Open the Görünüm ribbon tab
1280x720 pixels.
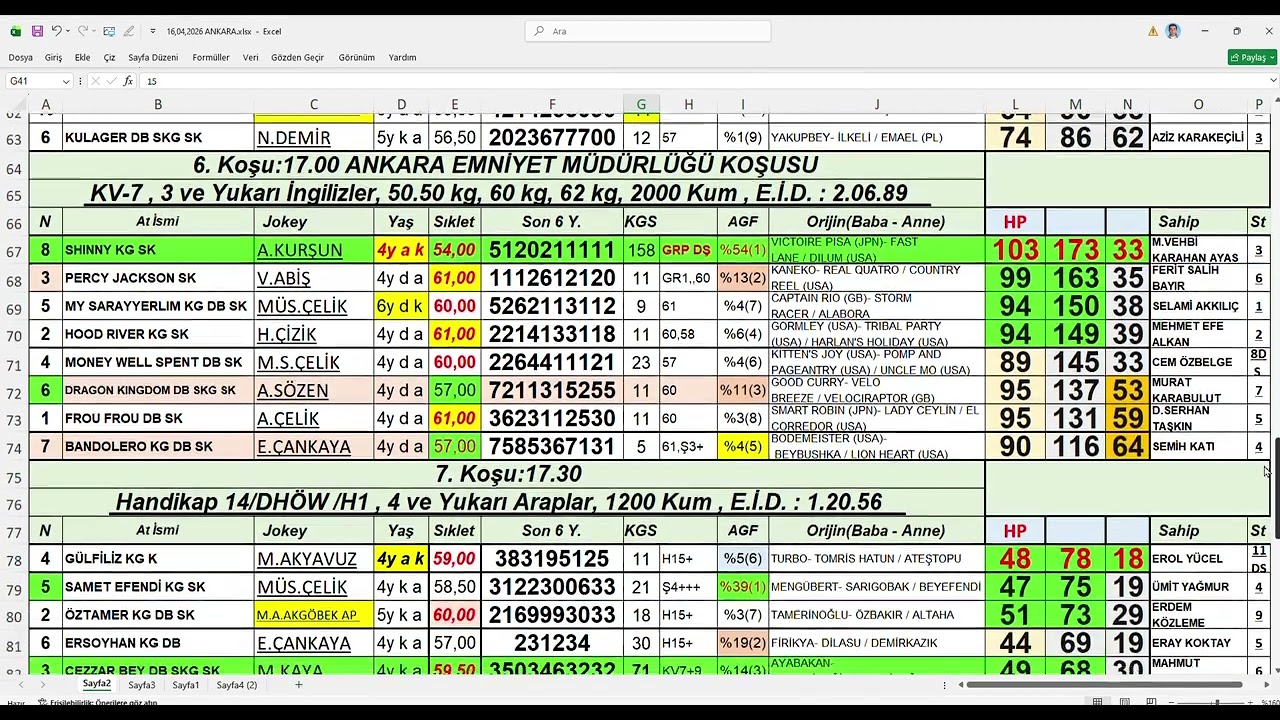coord(356,57)
